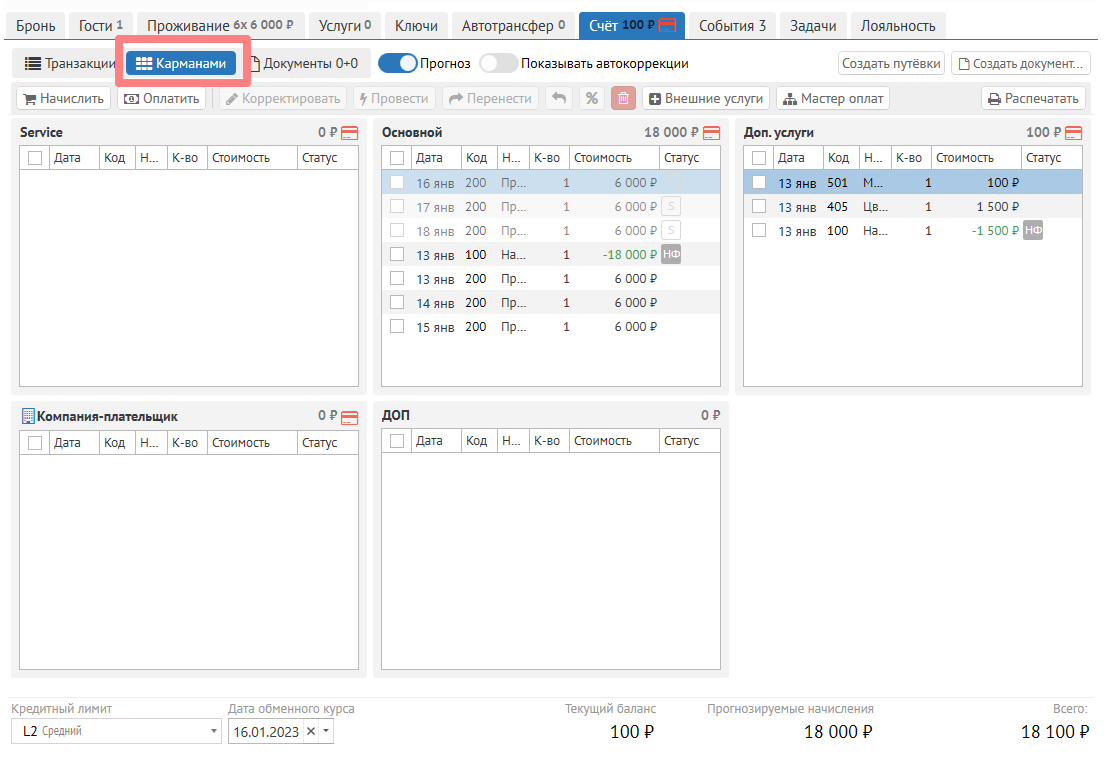The width and height of the screenshot is (1111, 757).
Task: Tick the select-all checkbox in Основной header
Action: coord(397,158)
